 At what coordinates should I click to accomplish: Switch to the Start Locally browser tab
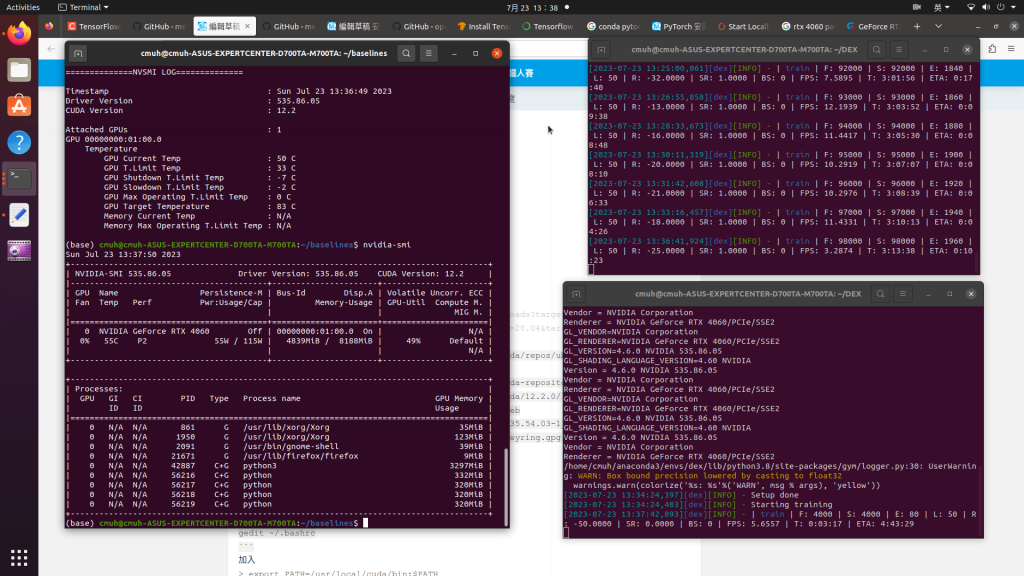[x=743, y=27]
